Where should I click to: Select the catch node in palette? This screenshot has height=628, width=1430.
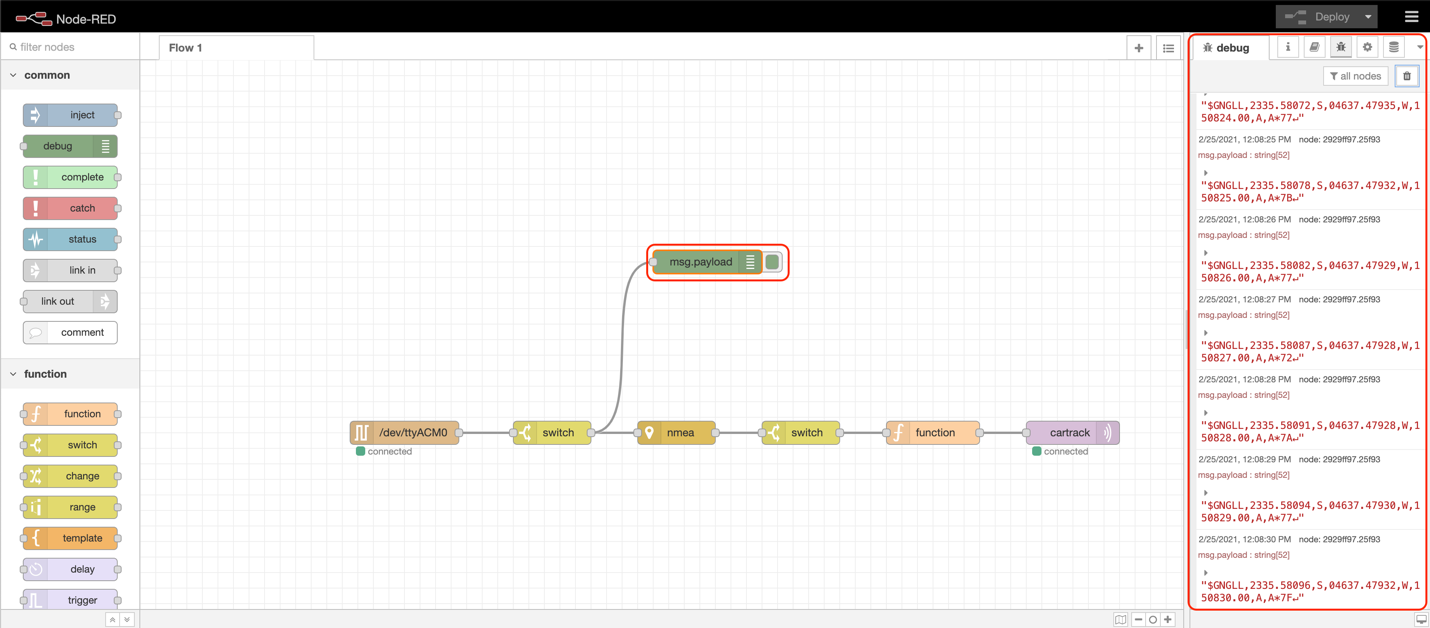(x=70, y=208)
